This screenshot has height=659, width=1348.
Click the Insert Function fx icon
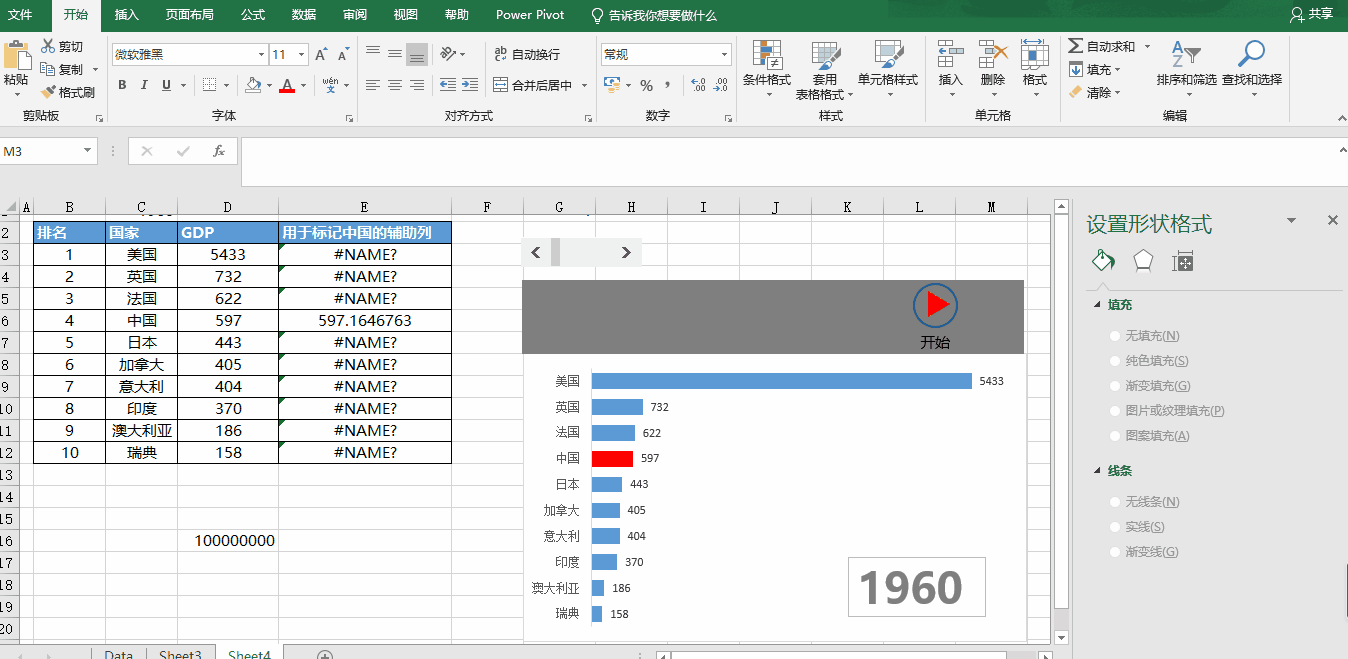click(219, 151)
